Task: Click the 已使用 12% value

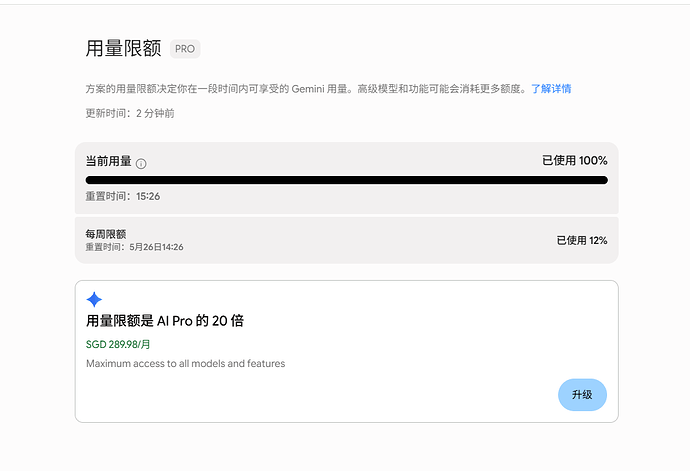Action: [x=582, y=240]
